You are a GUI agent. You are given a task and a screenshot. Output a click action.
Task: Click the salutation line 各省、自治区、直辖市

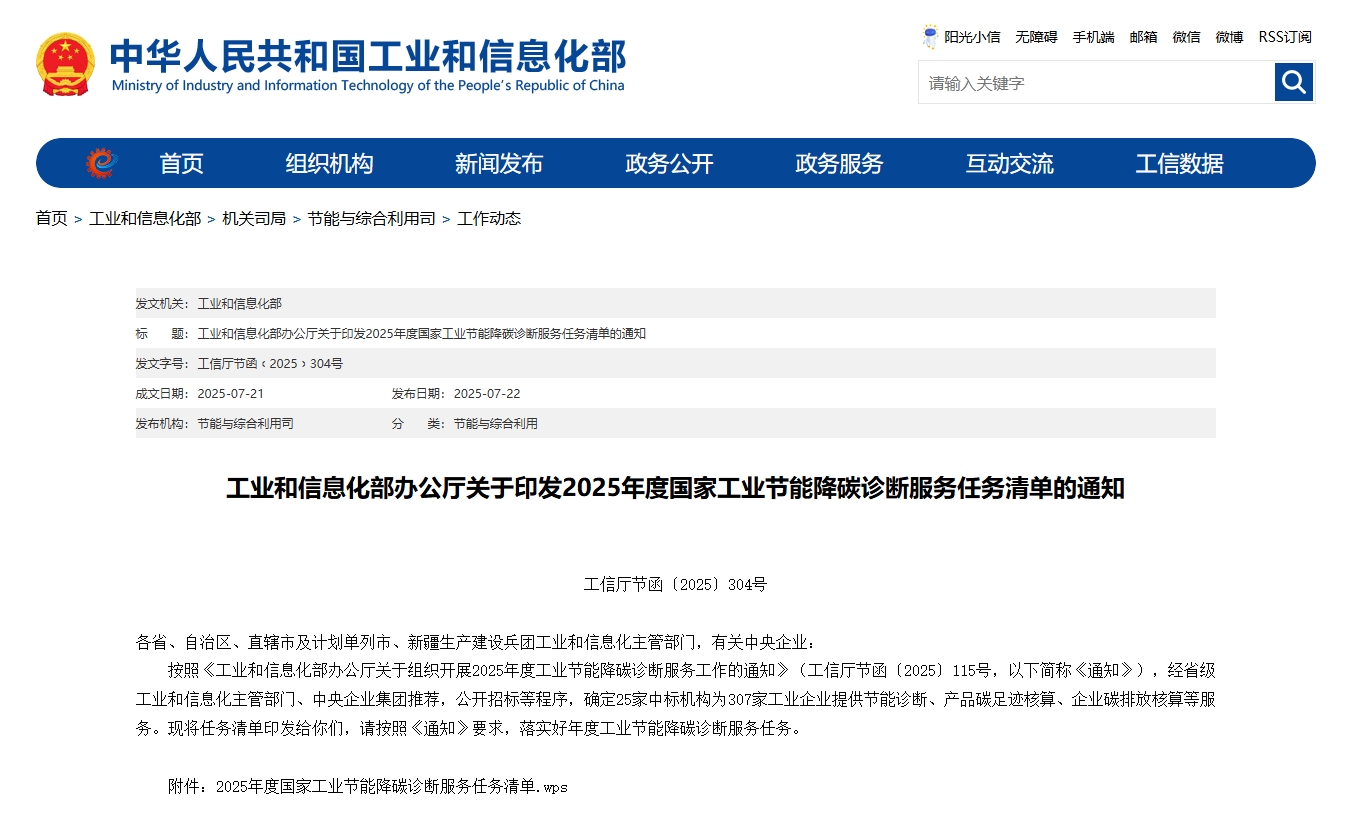pos(476,642)
